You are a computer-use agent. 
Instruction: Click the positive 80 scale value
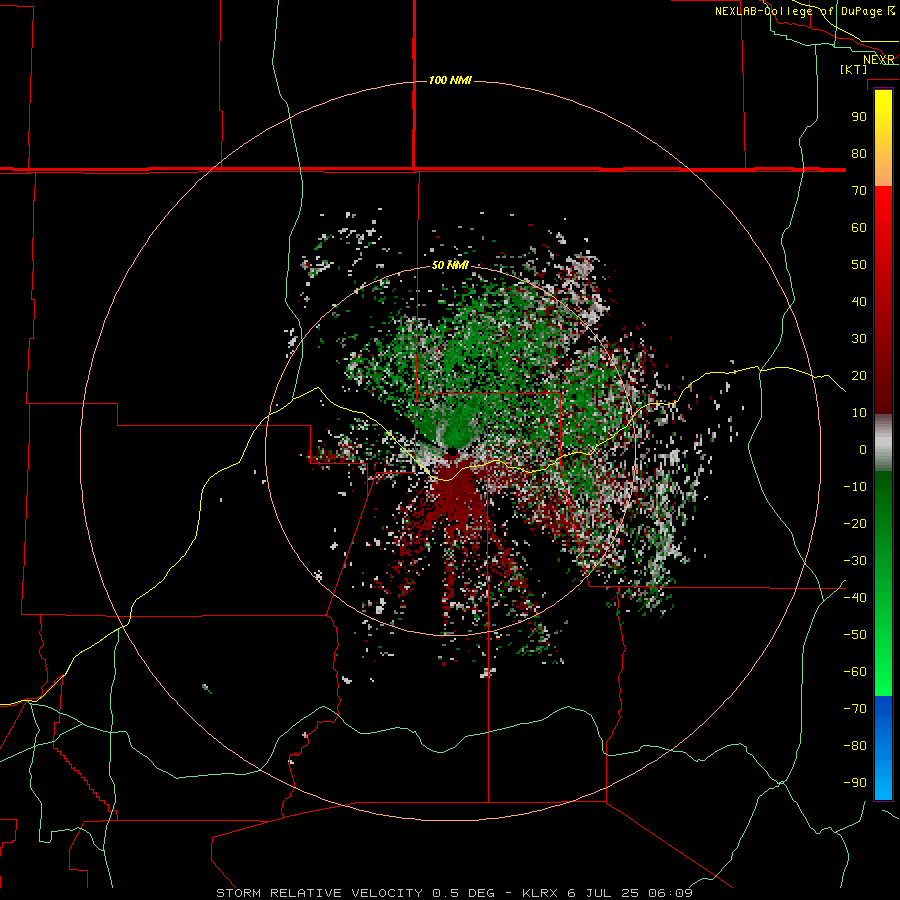859,153
